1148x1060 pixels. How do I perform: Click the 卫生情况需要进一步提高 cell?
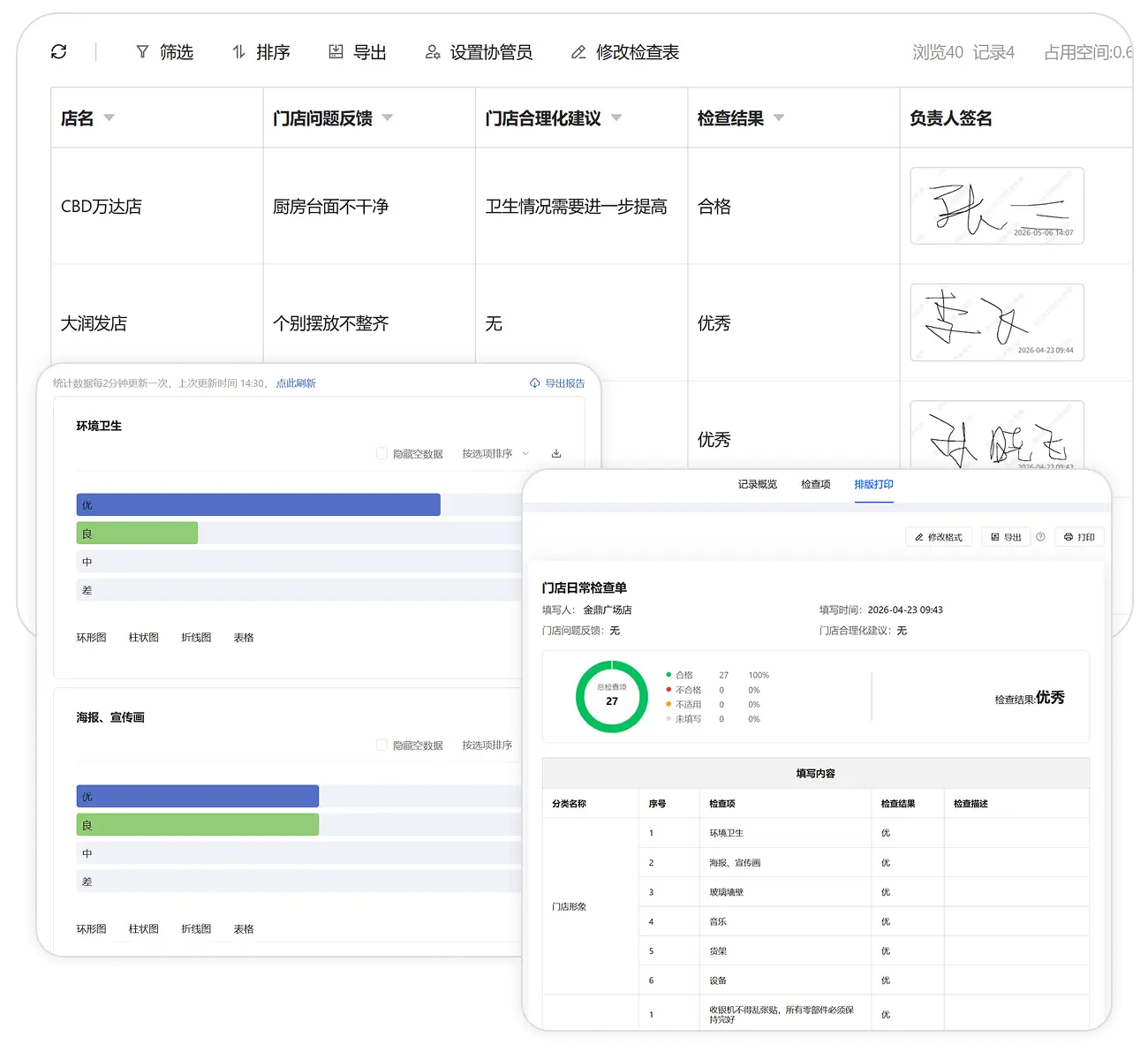pos(581,206)
